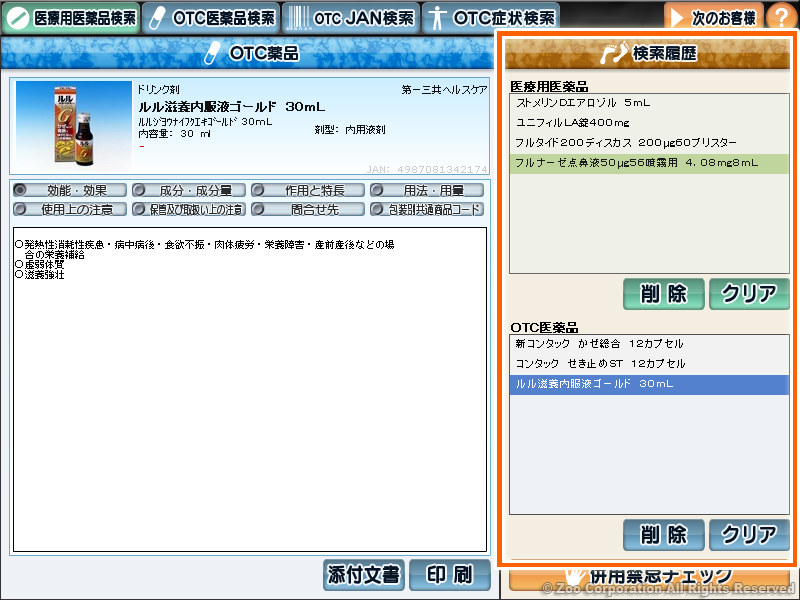This screenshot has width=800, height=600.
Task: Select the 作用と特長 section button
Action: [308, 190]
